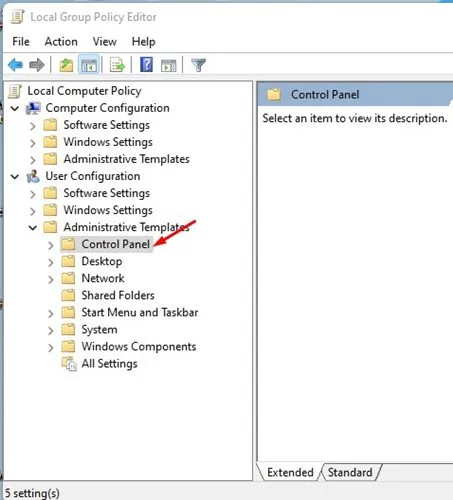The width and height of the screenshot is (453, 500).
Task: Click the Forward arrow toolbar icon
Action: (37, 65)
